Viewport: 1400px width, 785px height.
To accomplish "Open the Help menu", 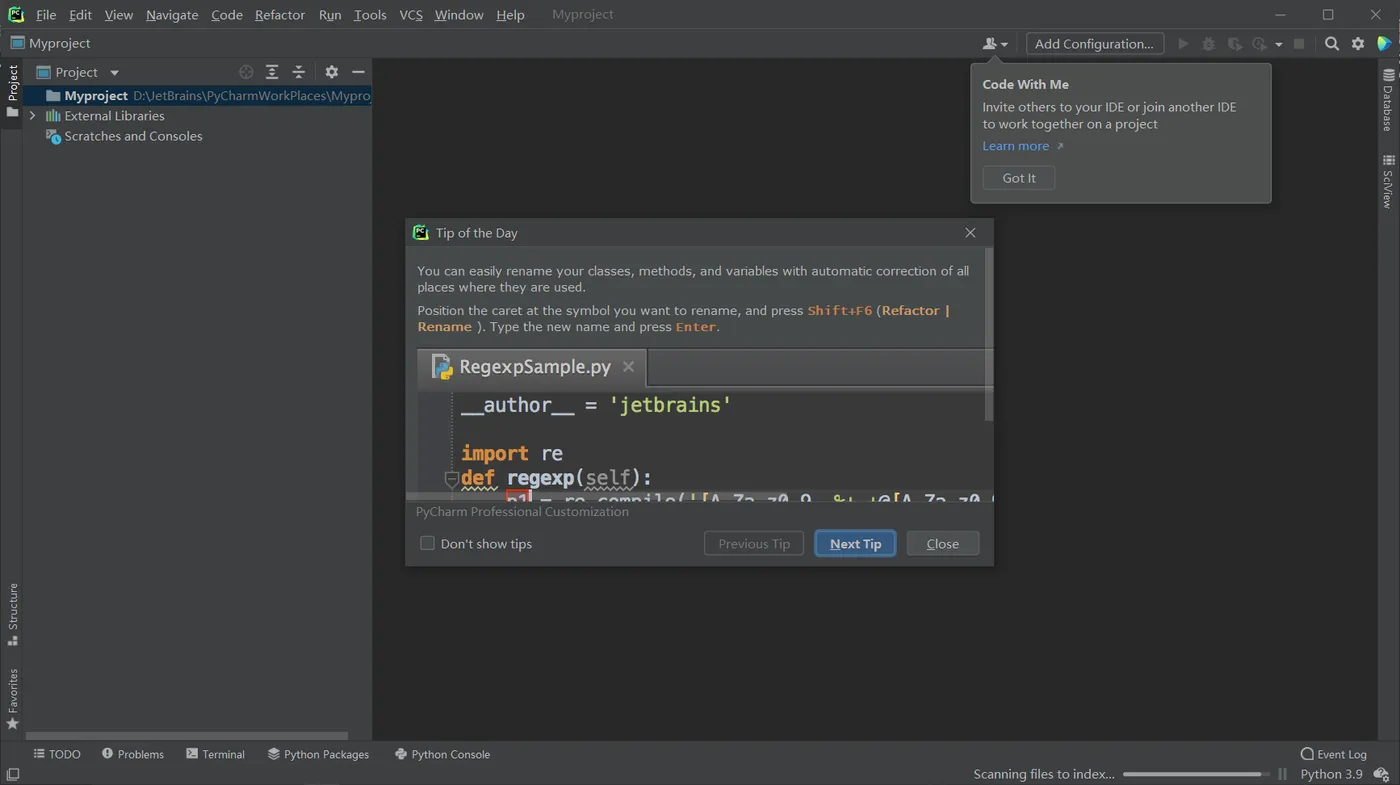I will coord(510,15).
